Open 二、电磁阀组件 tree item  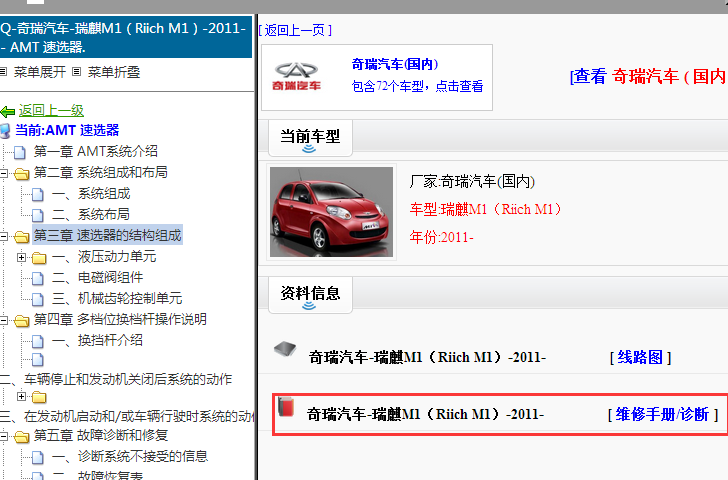click(98, 278)
